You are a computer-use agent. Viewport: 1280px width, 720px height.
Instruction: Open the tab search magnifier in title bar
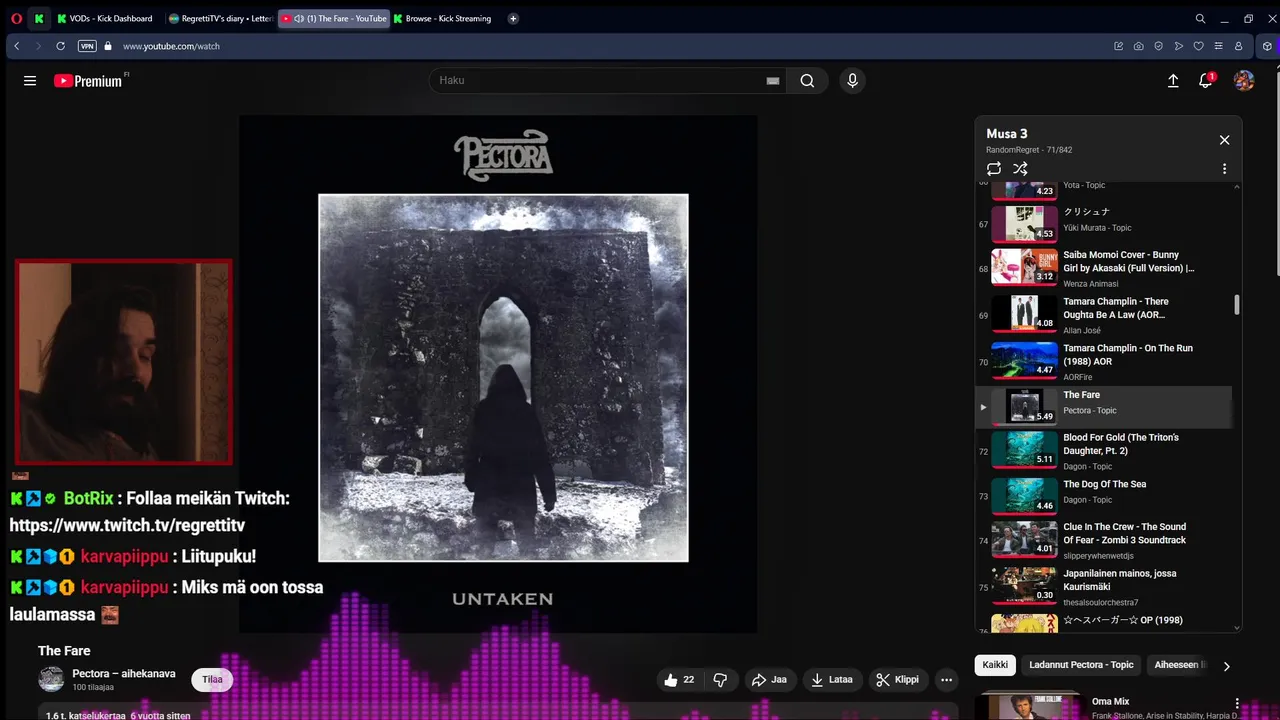[1200, 18]
